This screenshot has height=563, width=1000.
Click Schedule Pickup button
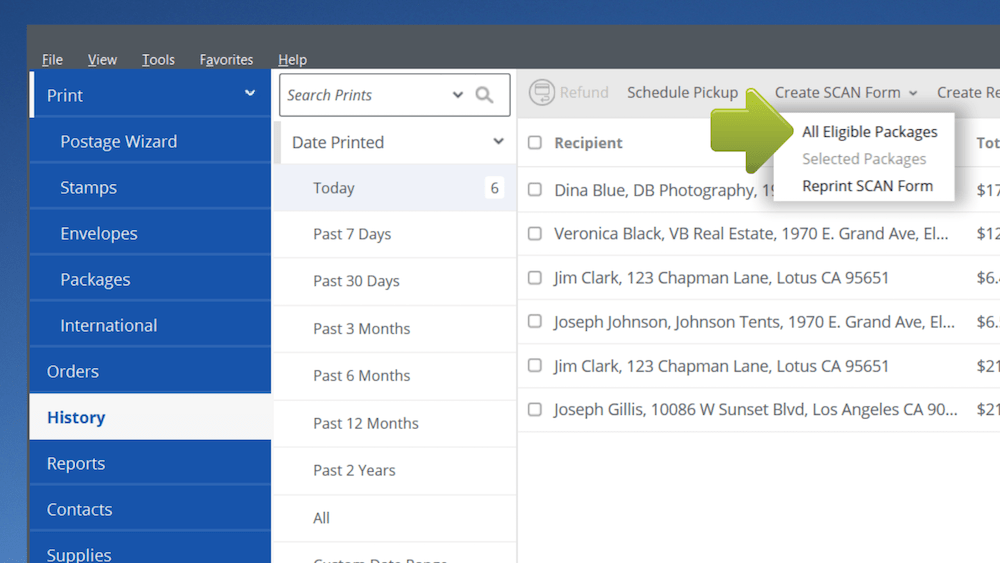682,92
